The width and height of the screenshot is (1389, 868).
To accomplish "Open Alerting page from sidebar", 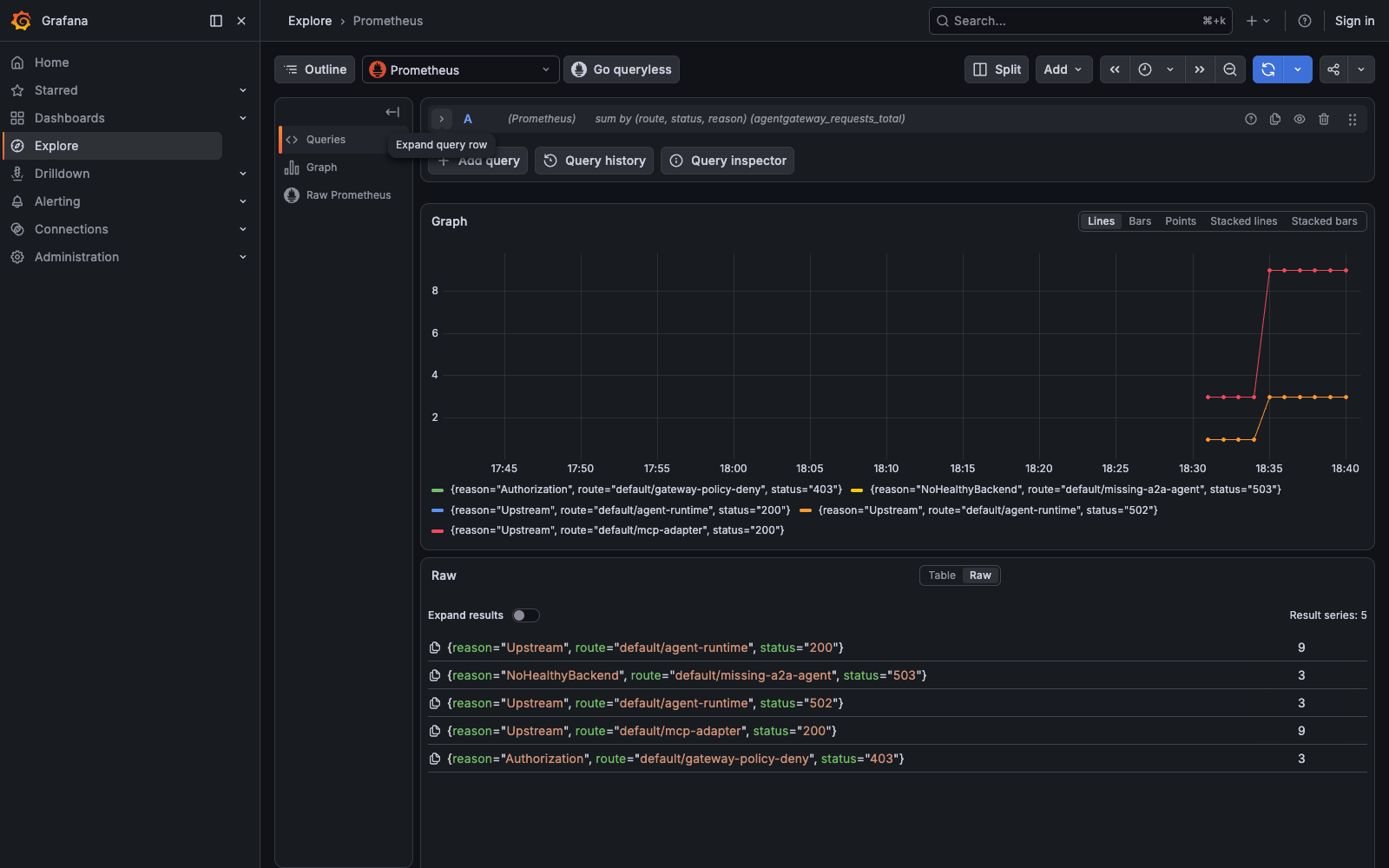I will [57, 201].
